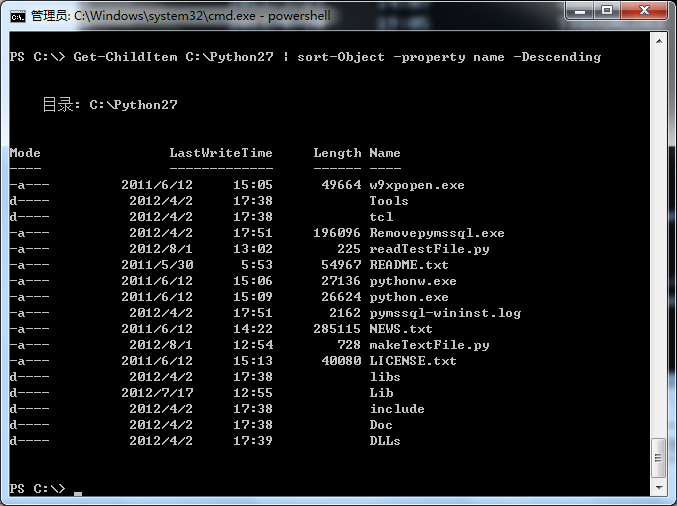
Task: Click the cmd.exe icon in title bar
Action: coord(18,16)
